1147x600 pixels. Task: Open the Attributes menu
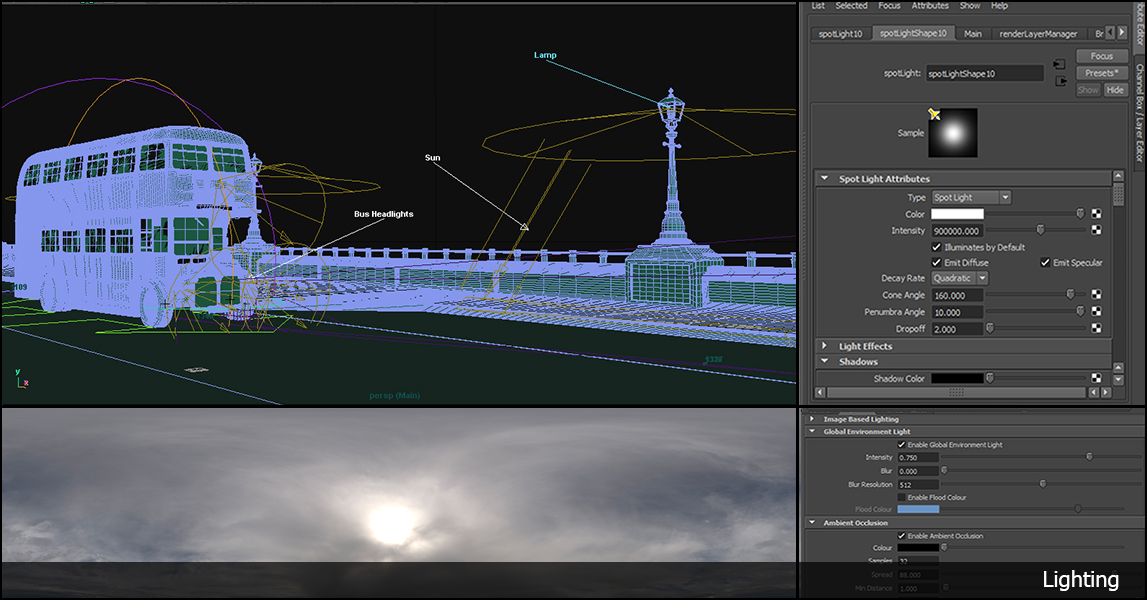(x=930, y=6)
